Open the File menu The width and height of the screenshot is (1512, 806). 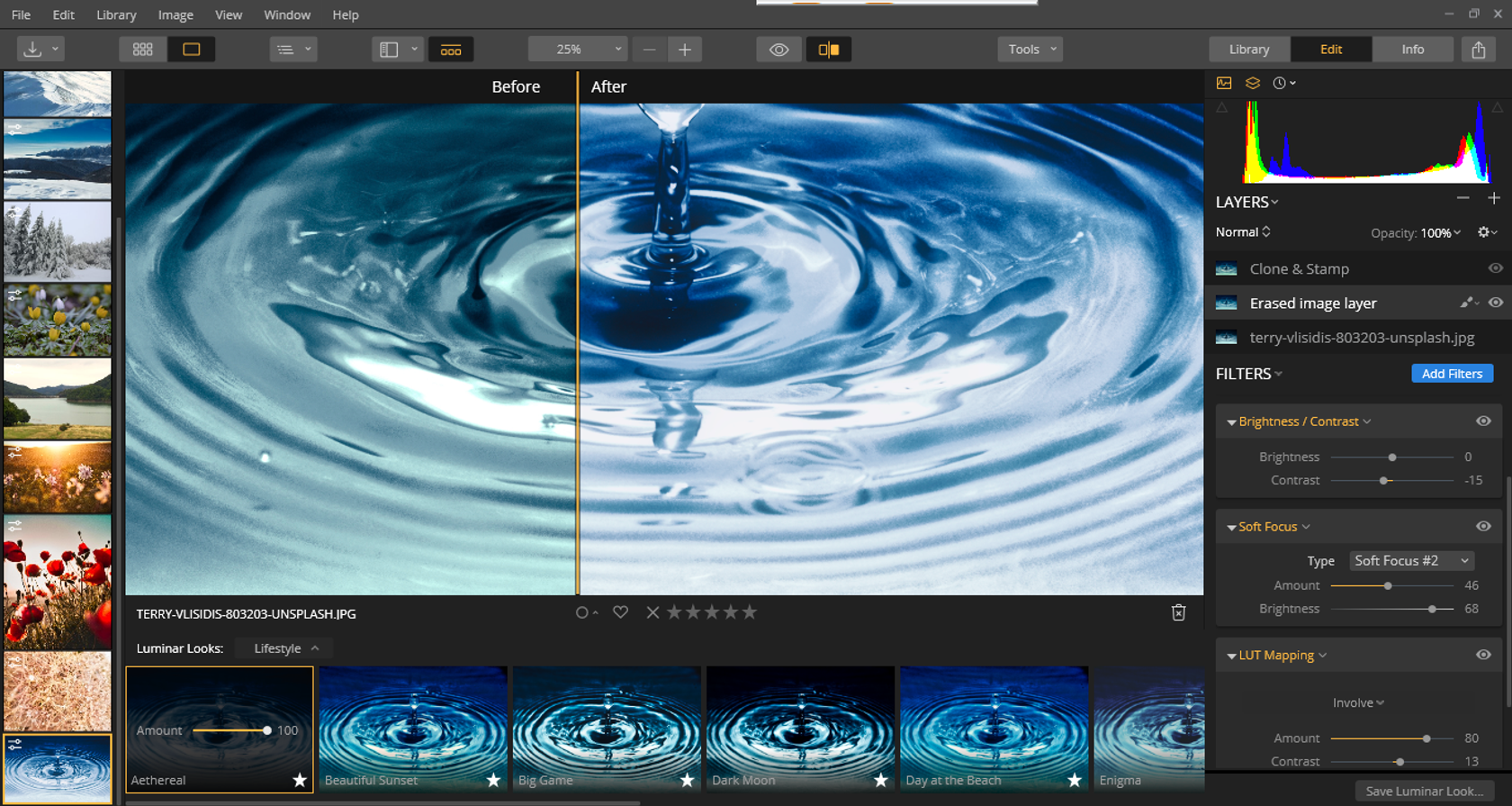[x=21, y=14]
